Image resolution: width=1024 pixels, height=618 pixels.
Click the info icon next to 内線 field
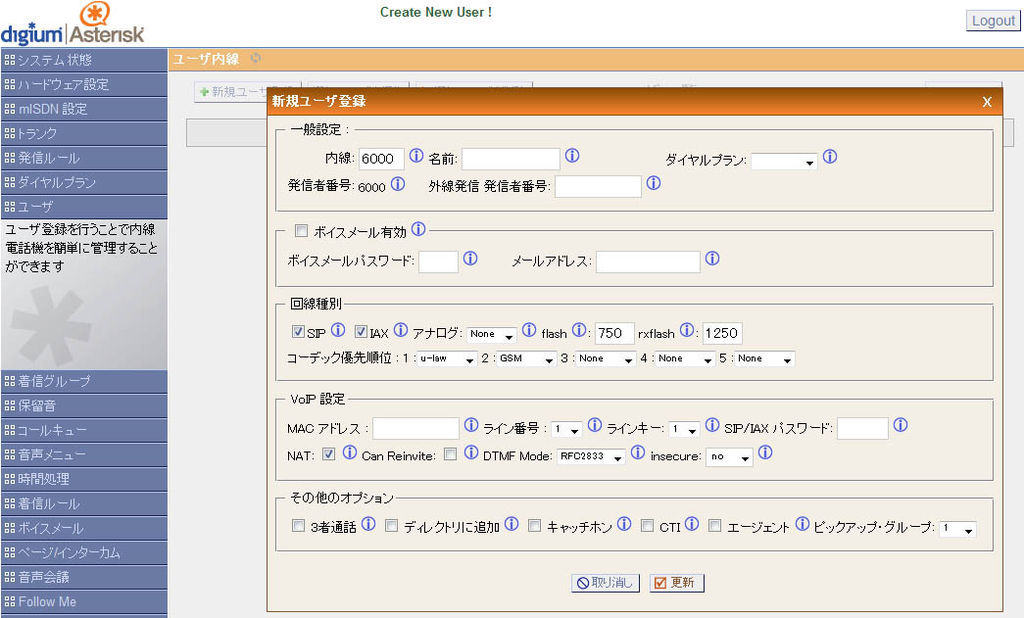[417, 157]
